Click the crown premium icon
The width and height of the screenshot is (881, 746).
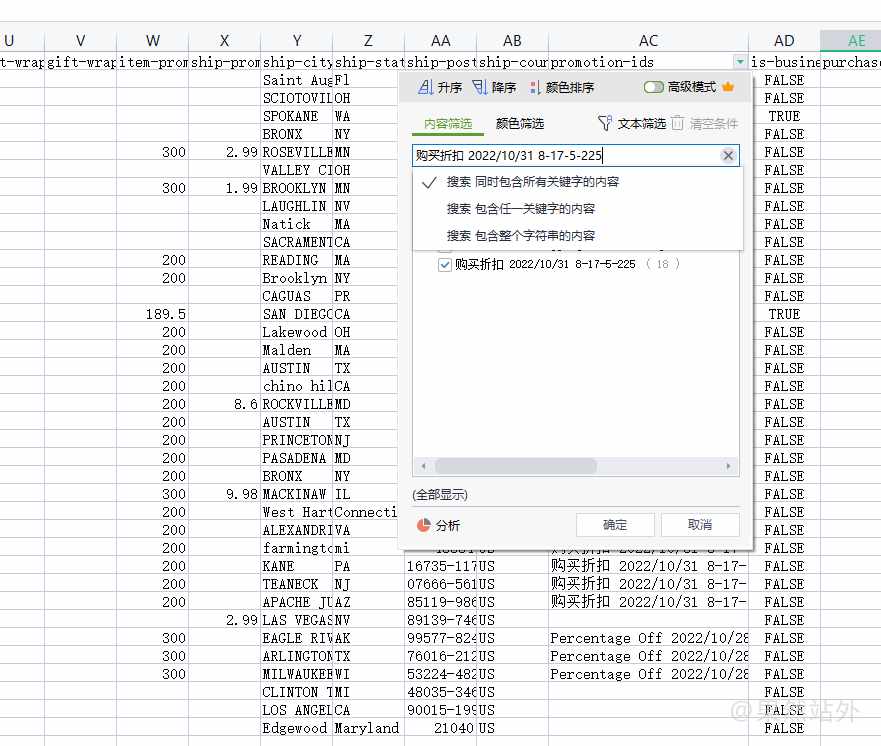point(728,87)
